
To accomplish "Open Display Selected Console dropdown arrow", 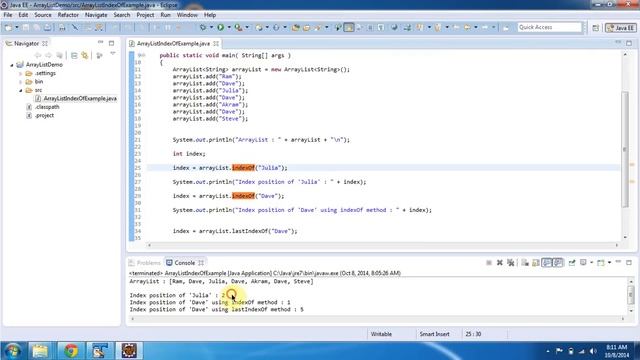I will tap(591, 263).
